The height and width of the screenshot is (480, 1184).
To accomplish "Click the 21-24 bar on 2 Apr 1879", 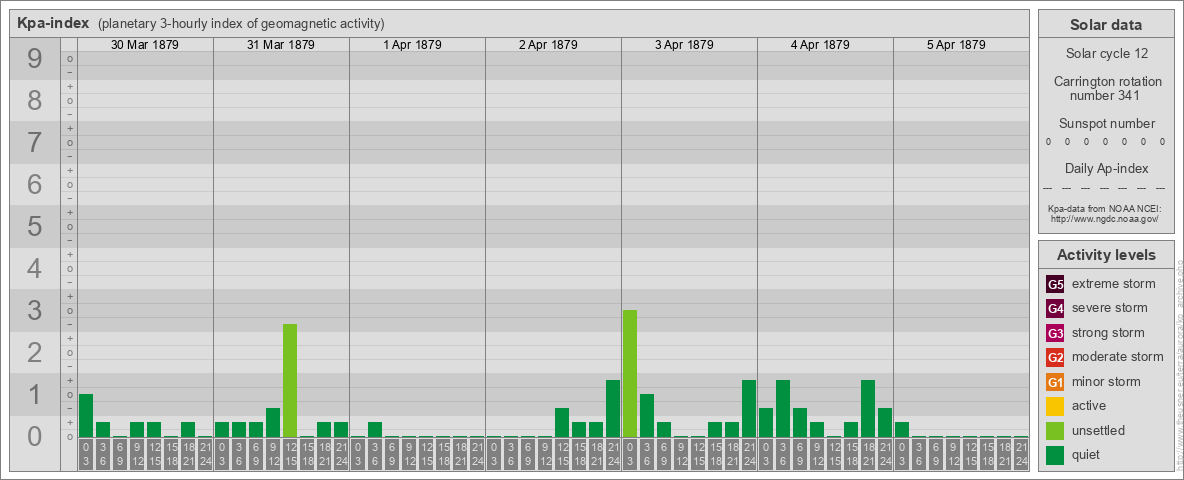I will (x=613, y=408).
